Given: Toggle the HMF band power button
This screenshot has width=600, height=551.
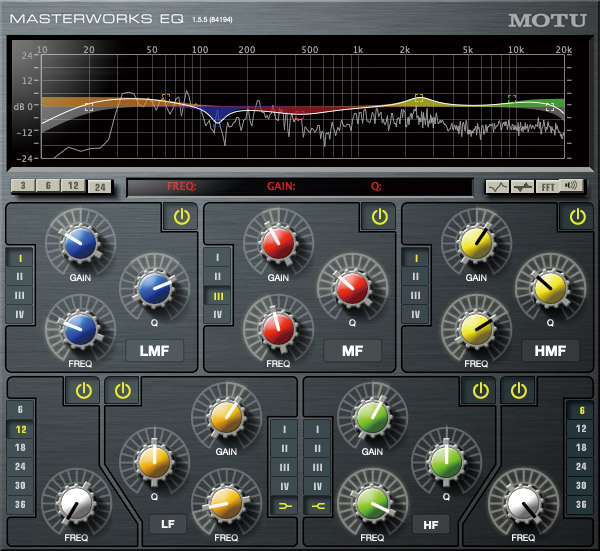Looking at the screenshot, I should pyautogui.click(x=577, y=217).
